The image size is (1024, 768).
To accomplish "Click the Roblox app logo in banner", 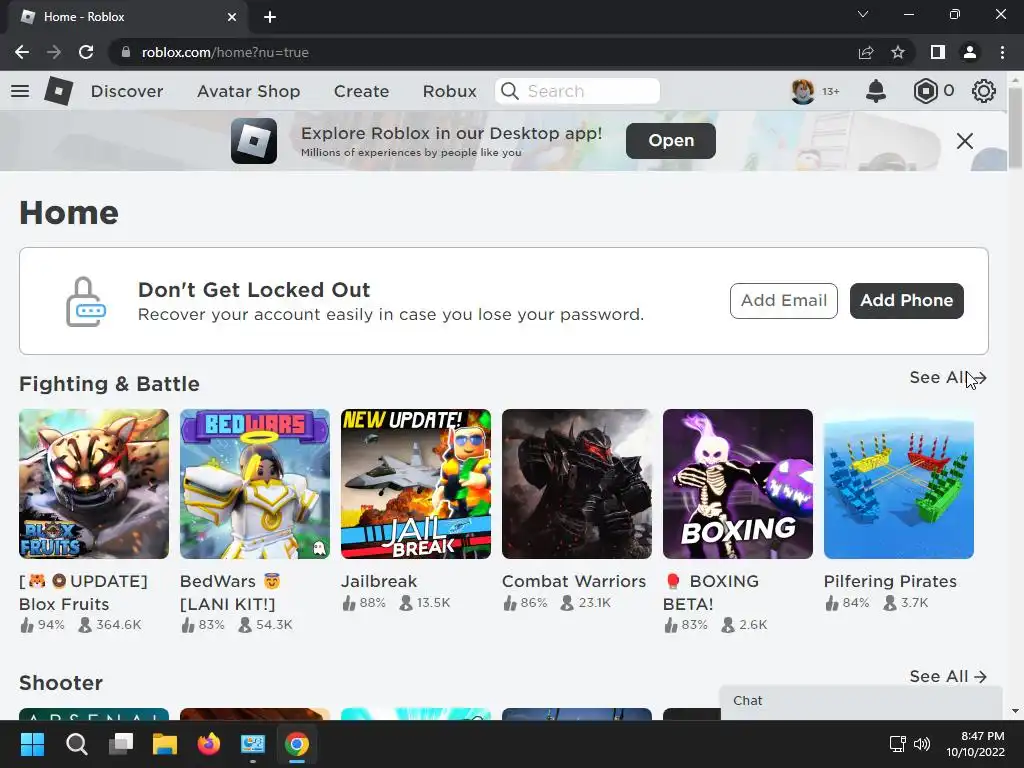I will tap(254, 141).
